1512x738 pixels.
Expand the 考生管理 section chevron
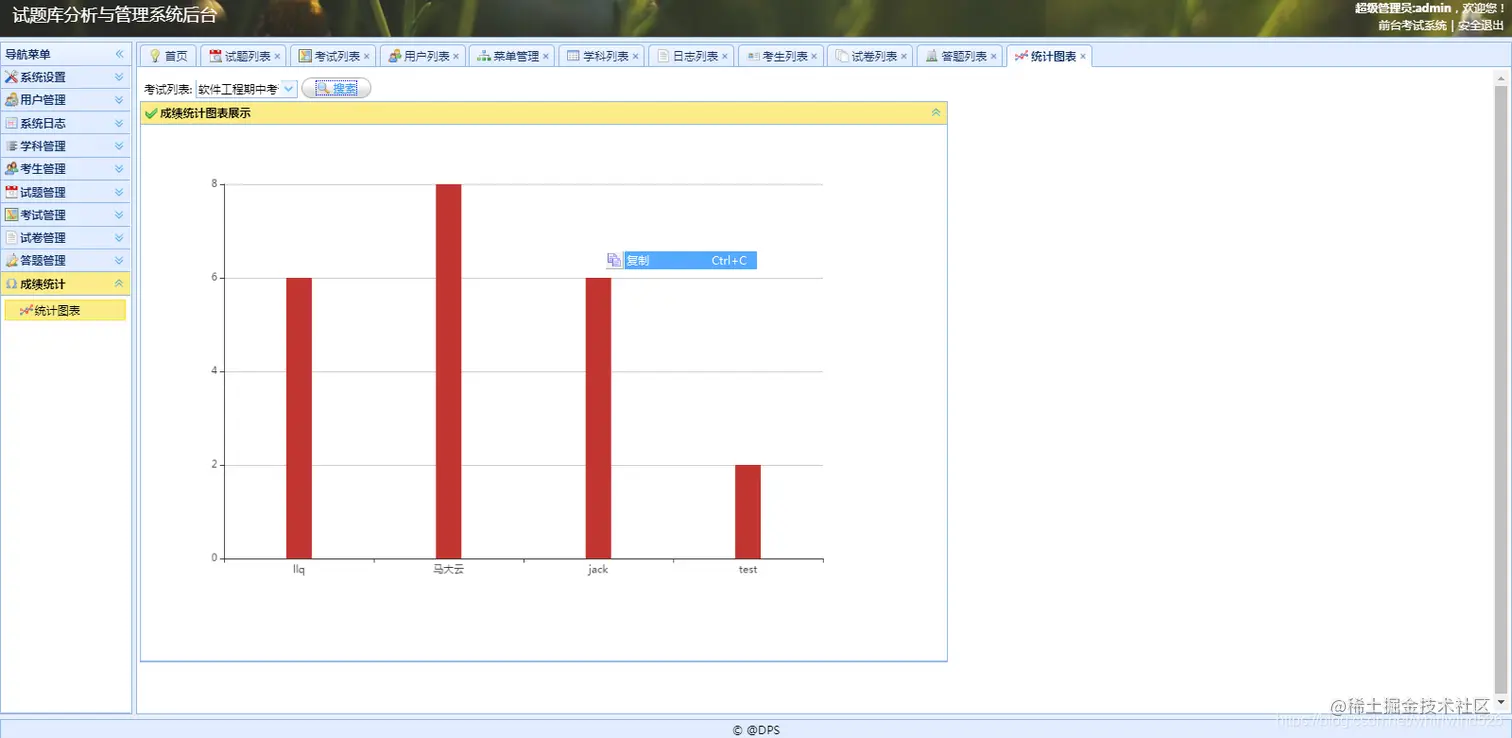tap(119, 169)
